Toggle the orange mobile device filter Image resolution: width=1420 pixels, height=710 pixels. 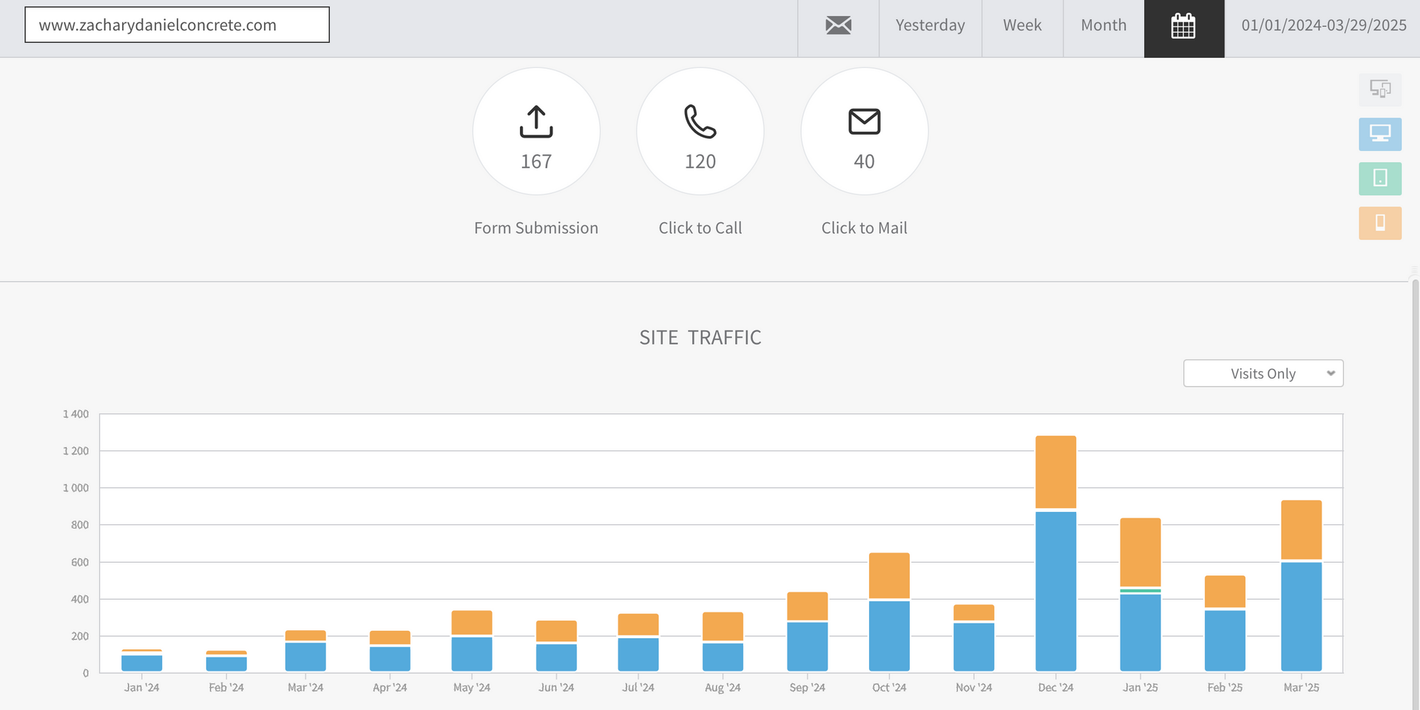click(x=1380, y=223)
